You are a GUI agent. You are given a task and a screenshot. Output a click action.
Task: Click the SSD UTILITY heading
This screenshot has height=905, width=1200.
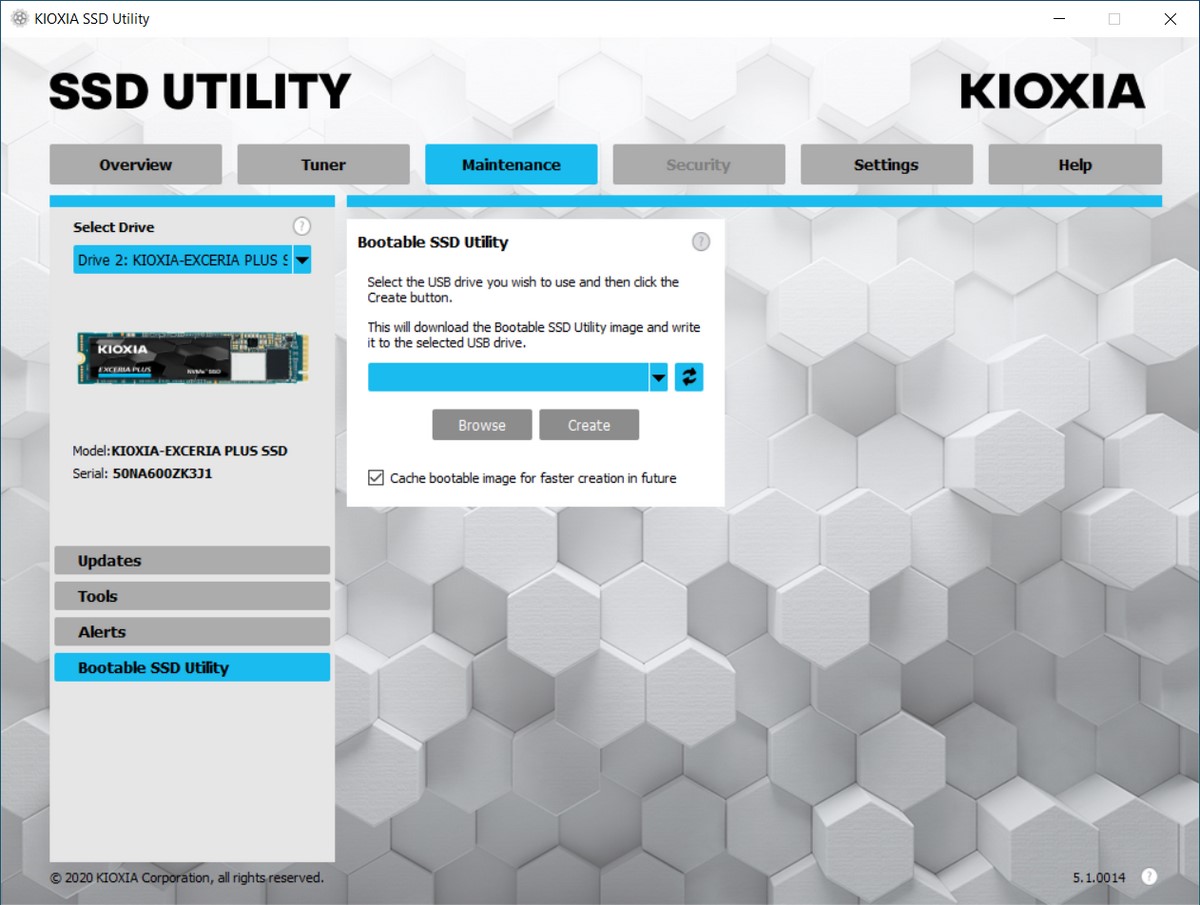pos(200,91)
